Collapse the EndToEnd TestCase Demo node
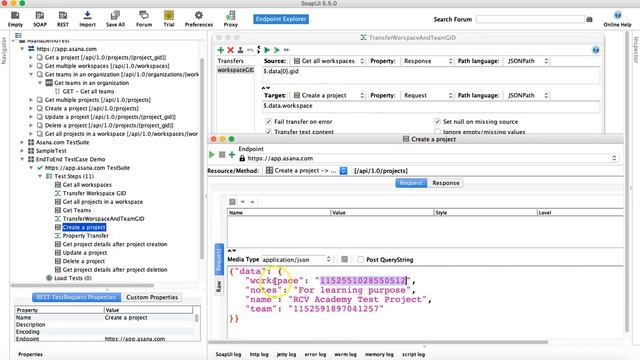Screen dimensions: 640x360 pos(22,159)
